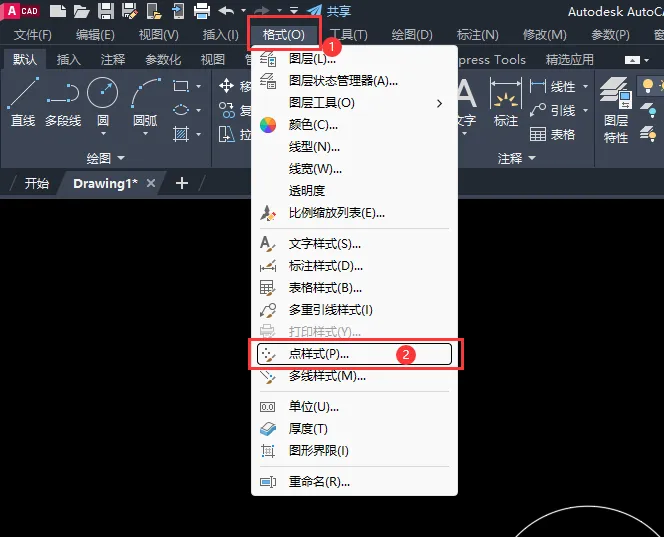The height and width of the screenshot is (537, 664).
Task: Switch to the 插入 ribbon tab
Action: coord(69,60)
